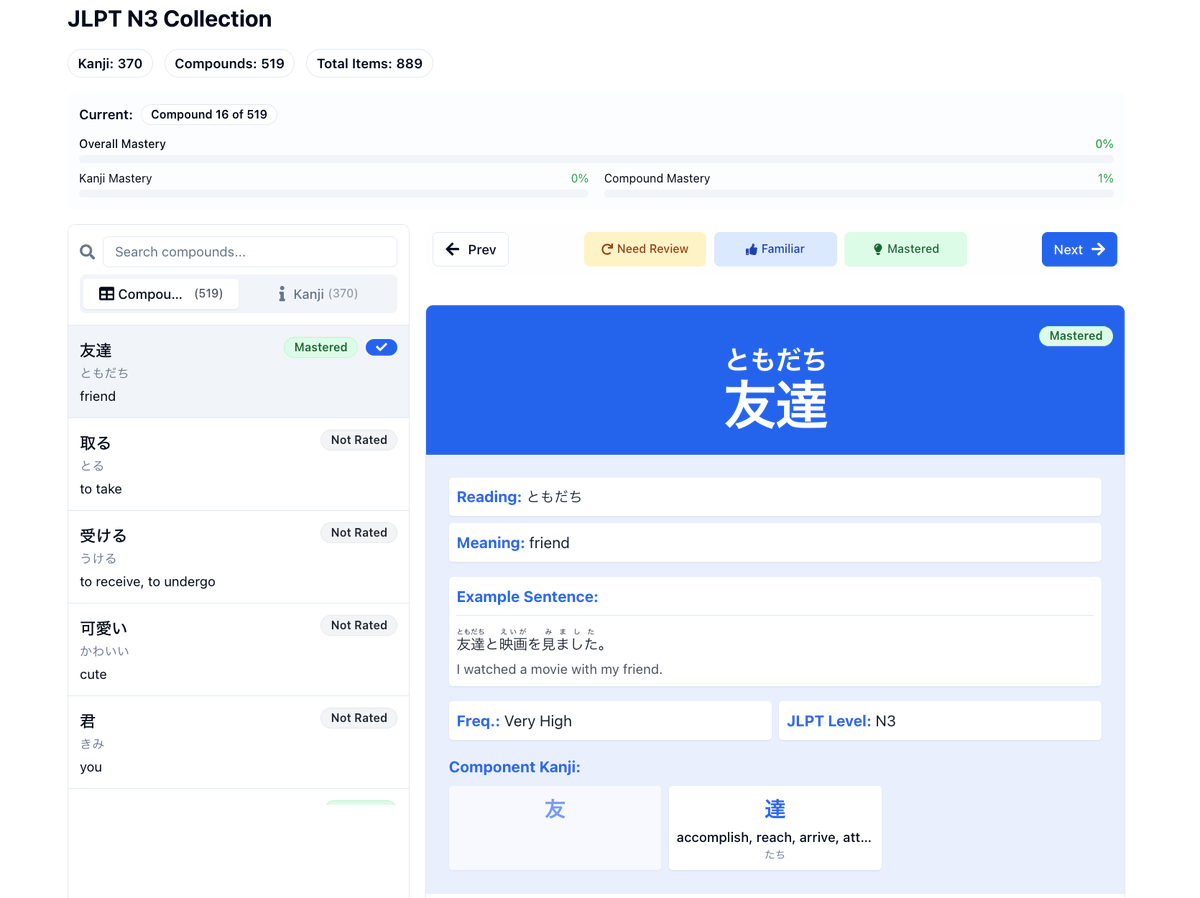Screen dimensions: 1200x898
Task: Select the 受ける to receive list item
Action: pyautogui.click(x=238, y=557)
